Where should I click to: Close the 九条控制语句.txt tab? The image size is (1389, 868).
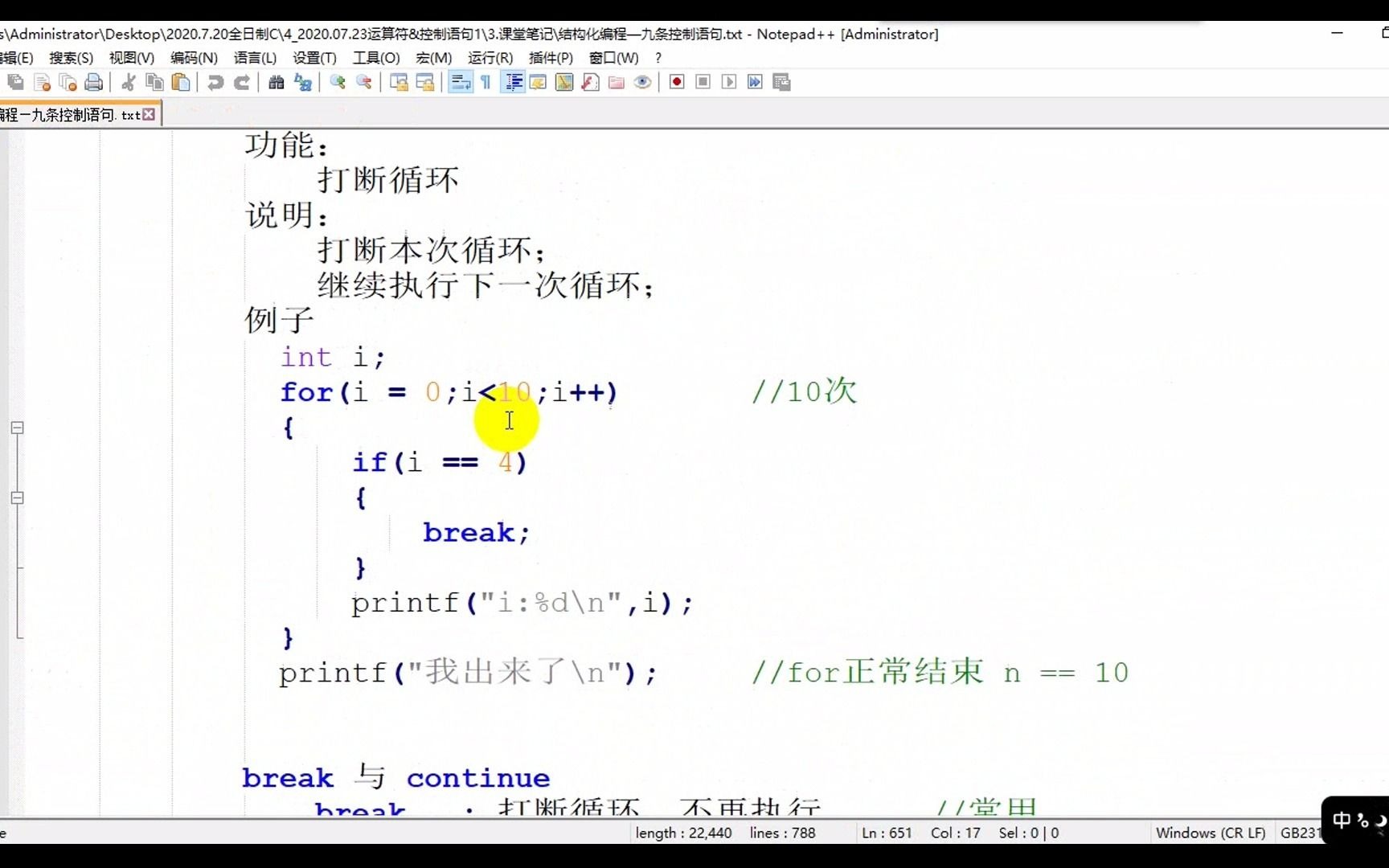click(x=149, y=115)
